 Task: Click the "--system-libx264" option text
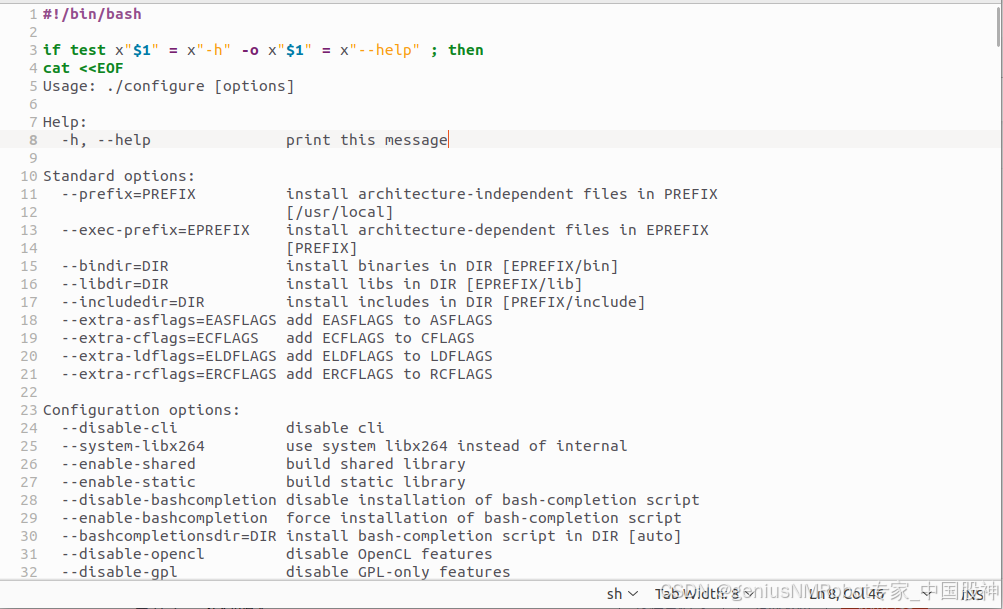click(130, 445)
